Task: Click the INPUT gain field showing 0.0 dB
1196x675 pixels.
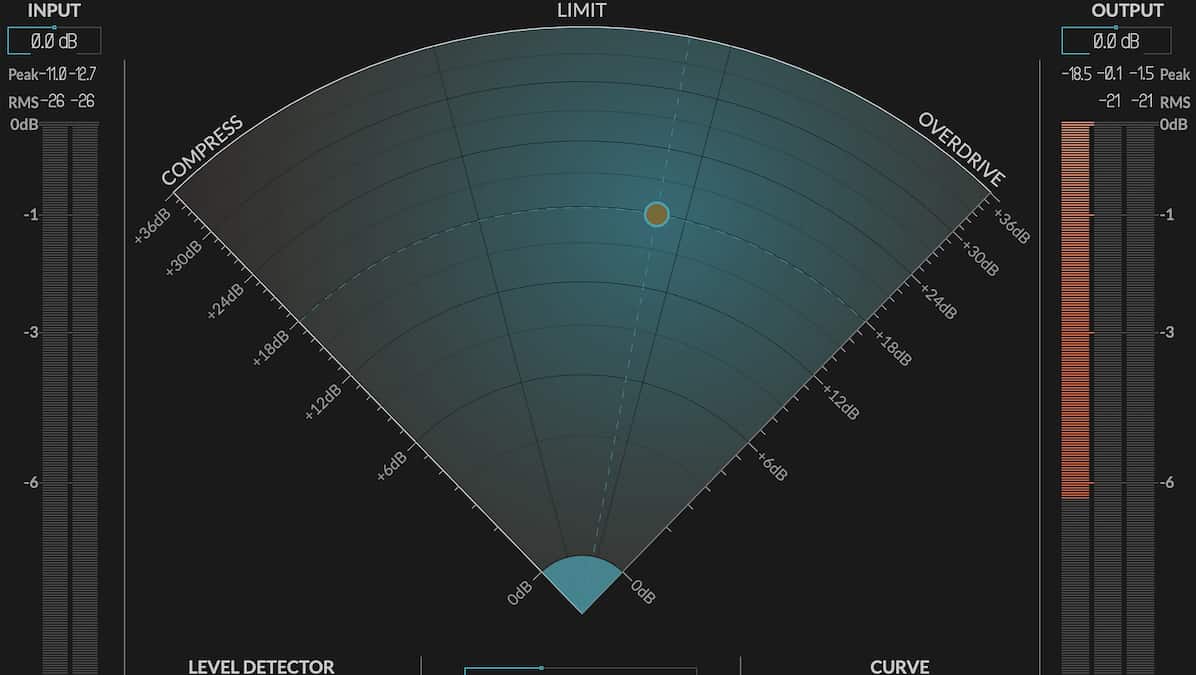Action: (55, 41)
